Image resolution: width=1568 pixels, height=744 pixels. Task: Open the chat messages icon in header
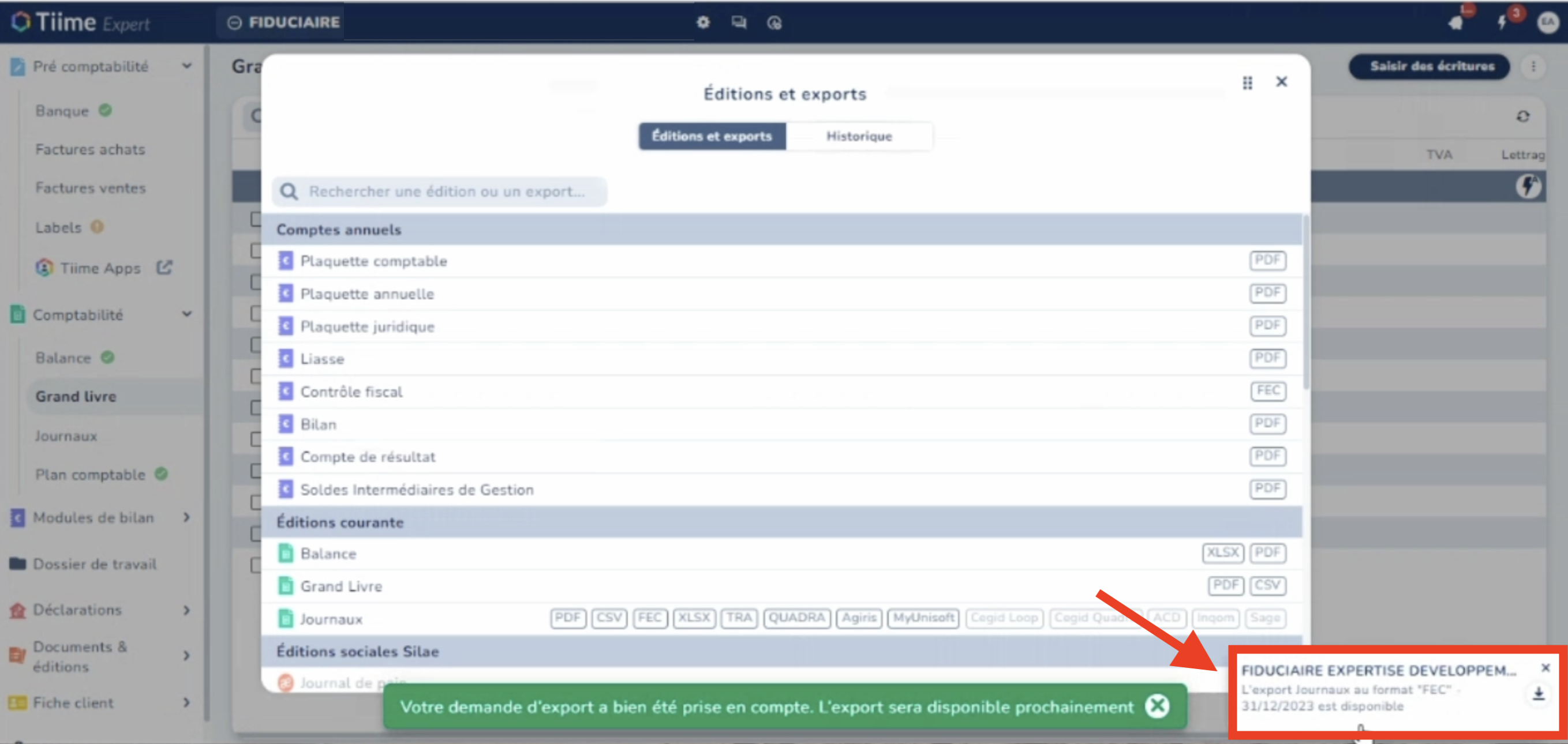pyautogui.click(x=739, y=22)
